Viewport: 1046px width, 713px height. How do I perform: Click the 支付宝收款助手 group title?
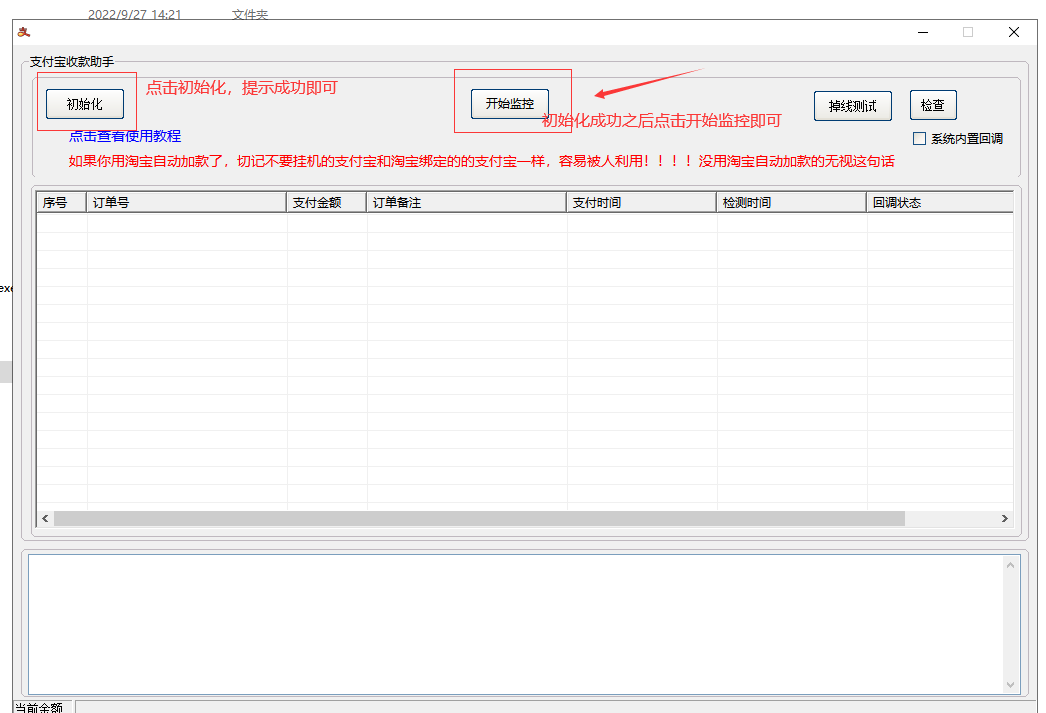[72, 61]
